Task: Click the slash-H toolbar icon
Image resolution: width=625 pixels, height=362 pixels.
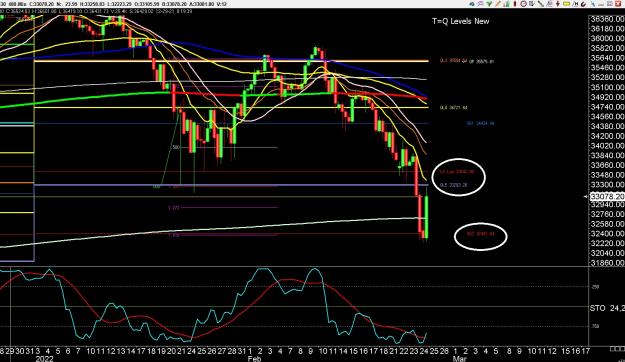Action: click(575, 4)
